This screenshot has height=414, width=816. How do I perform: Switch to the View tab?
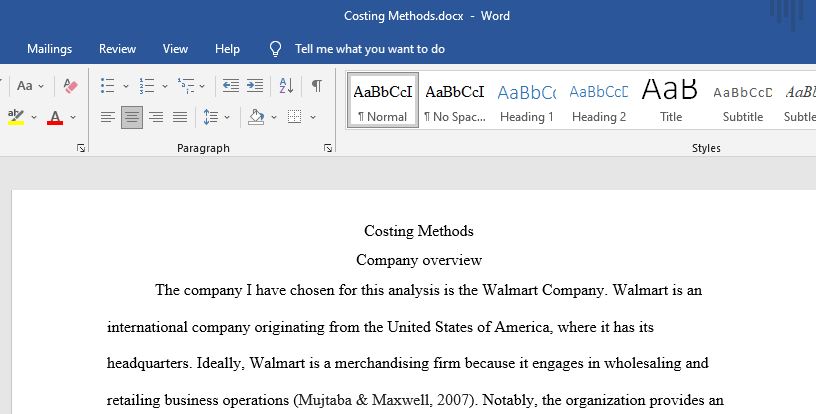pyautogui.click(x=175, y=49)
